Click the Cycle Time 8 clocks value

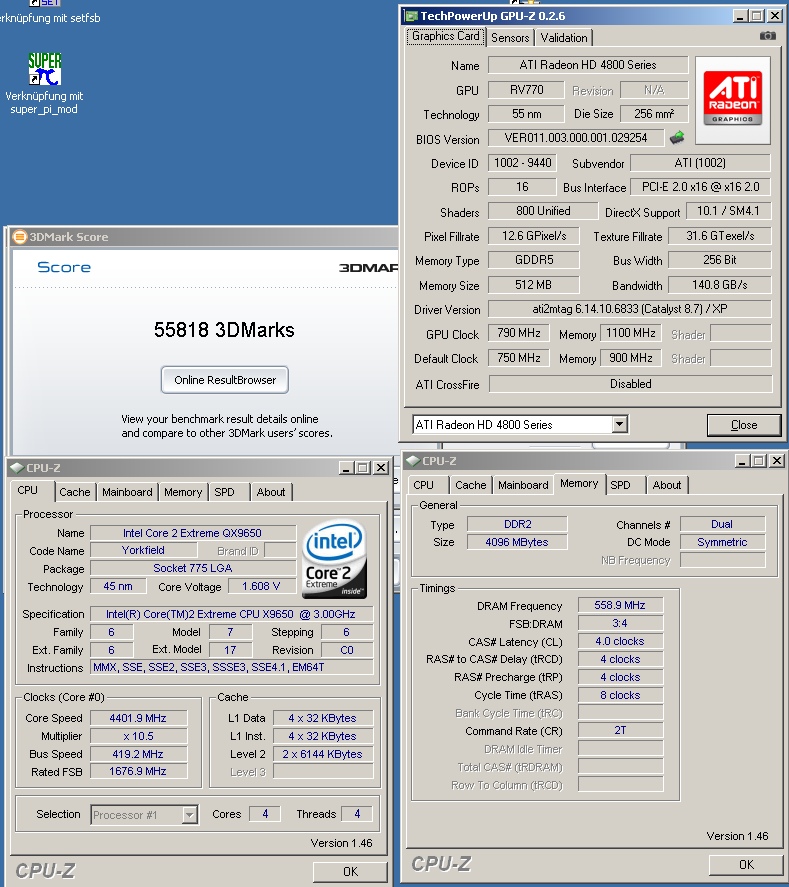620,695
